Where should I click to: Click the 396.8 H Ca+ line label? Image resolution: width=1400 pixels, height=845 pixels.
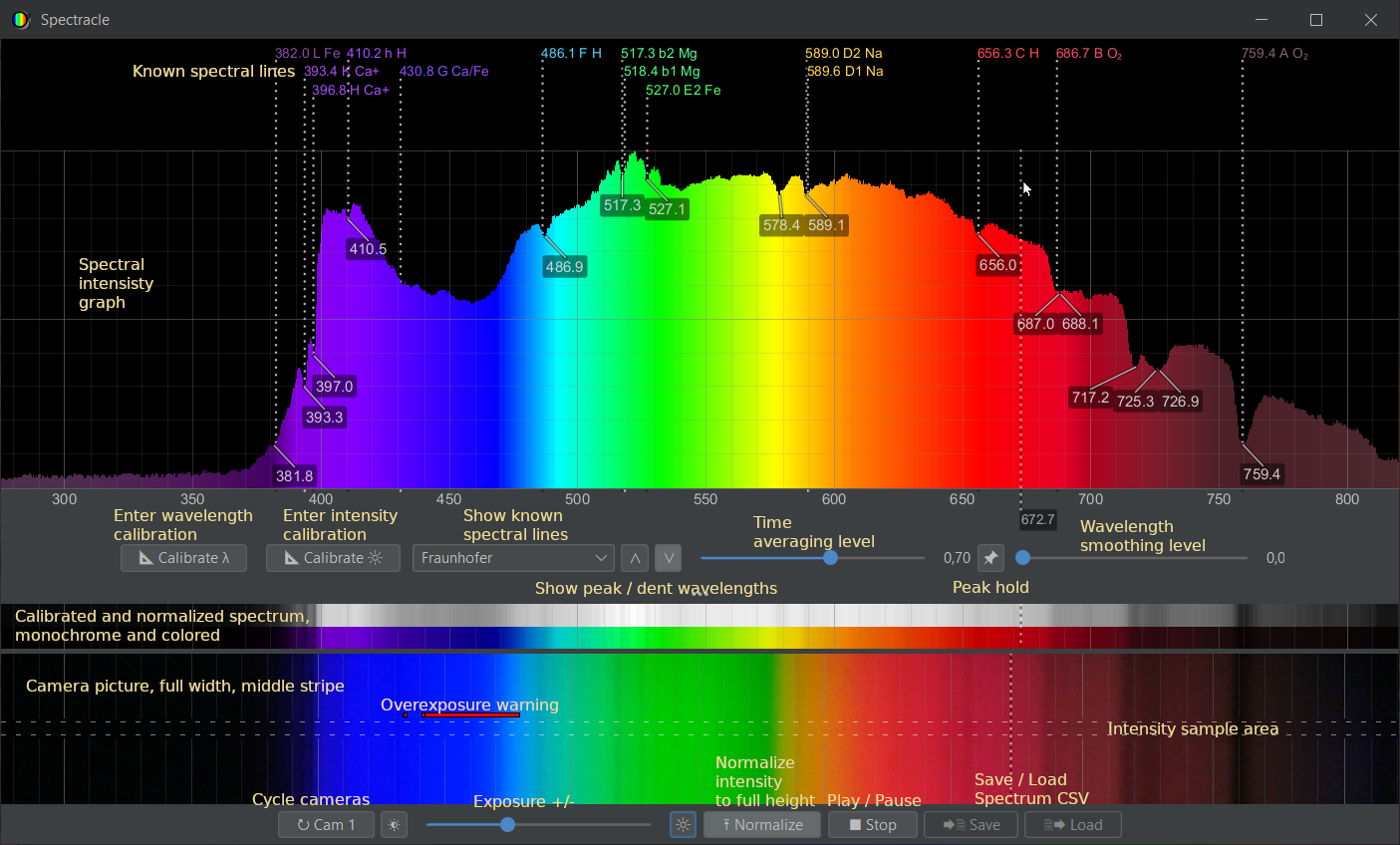pyautogui.click(x=351, y=90)
